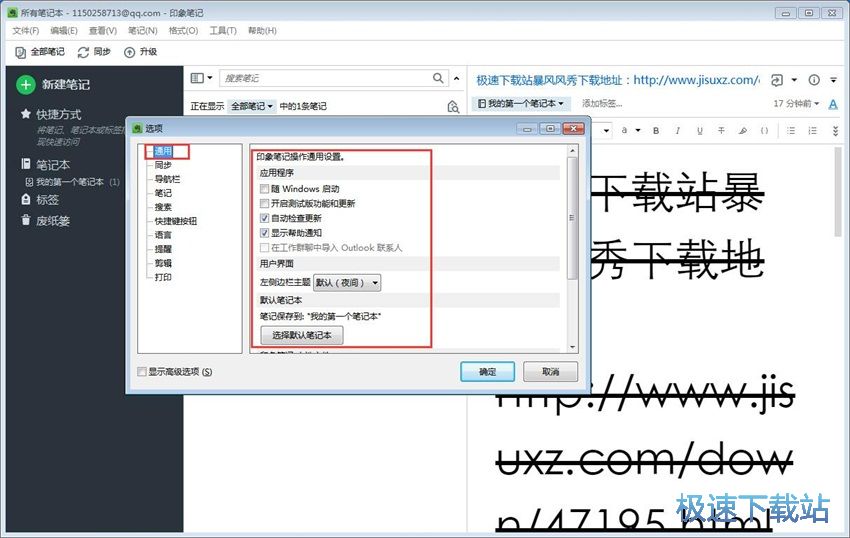Select 语言 in options tree
Viewport: 850px width, 538px height.
[x=163, y=235]
